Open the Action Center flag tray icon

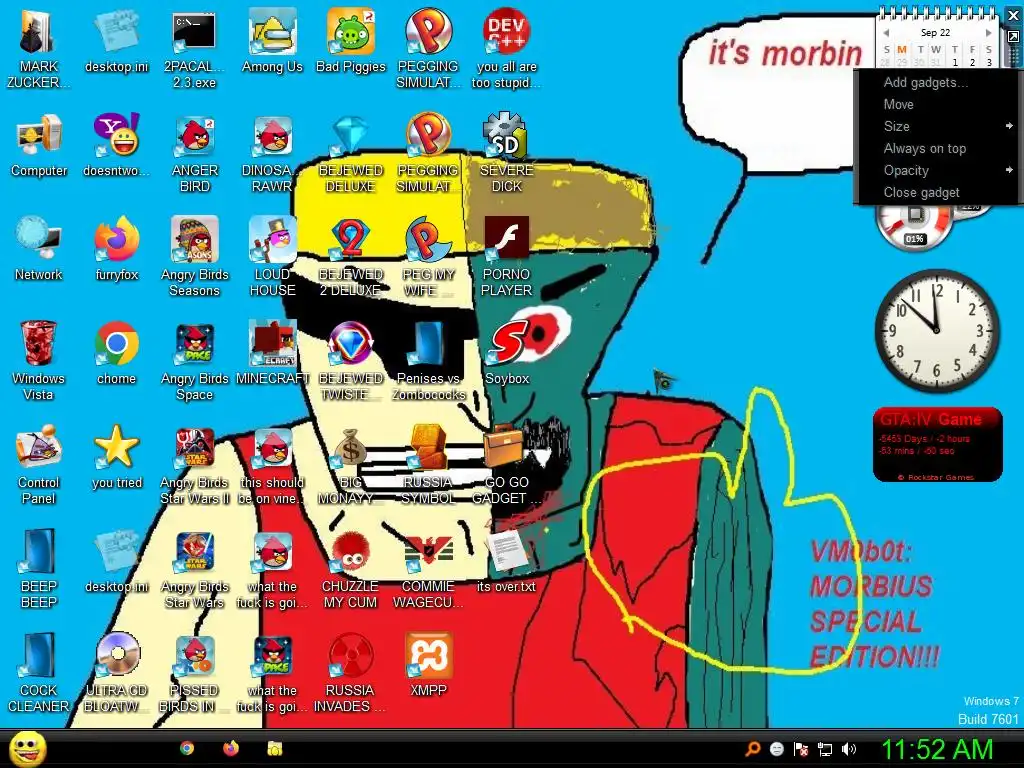click(801, 749)
